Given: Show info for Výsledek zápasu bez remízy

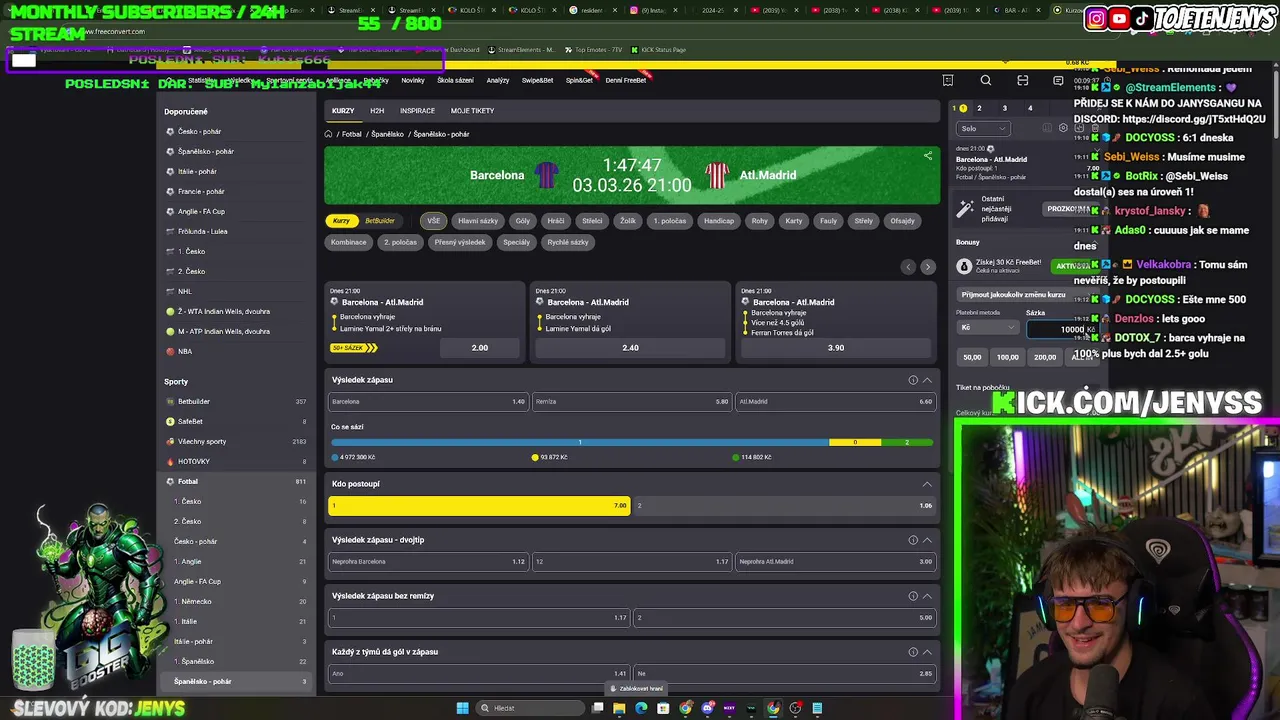Looking at the screenshot, I should coord(913,596).
